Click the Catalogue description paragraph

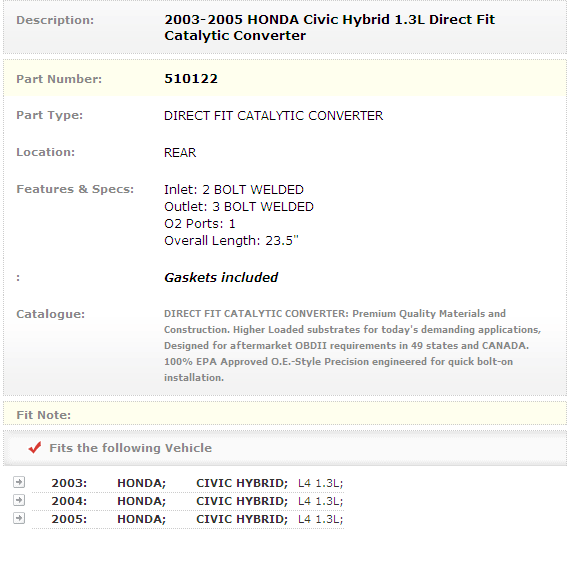coord(352,345)
